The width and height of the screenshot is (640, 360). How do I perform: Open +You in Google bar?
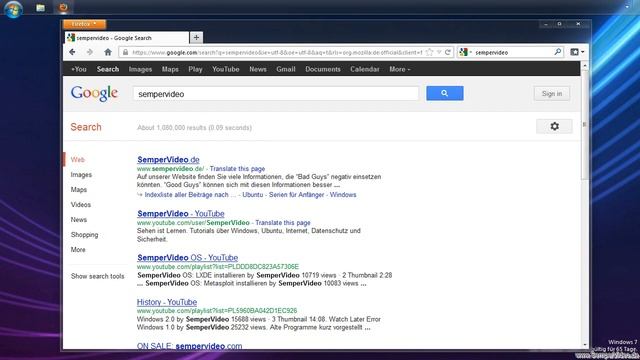click(79, 69)
